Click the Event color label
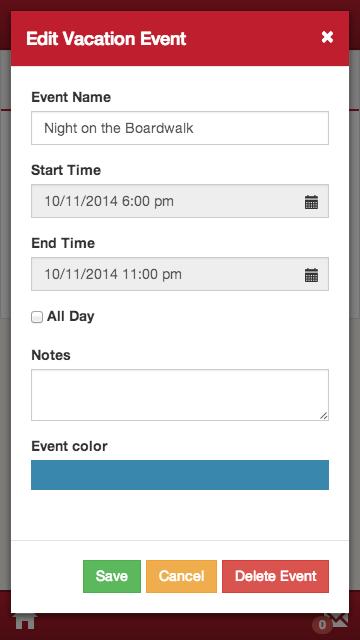 [69, 446]
